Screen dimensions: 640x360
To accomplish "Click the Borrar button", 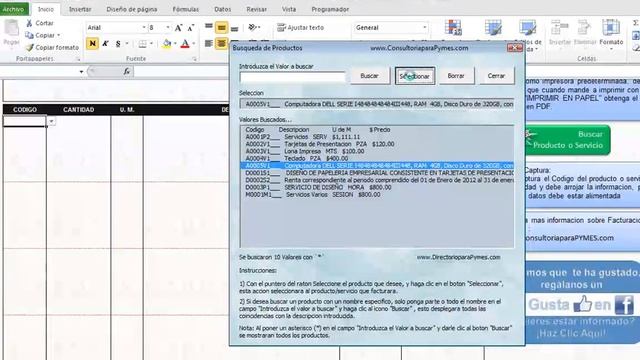I will click(456, 76).
